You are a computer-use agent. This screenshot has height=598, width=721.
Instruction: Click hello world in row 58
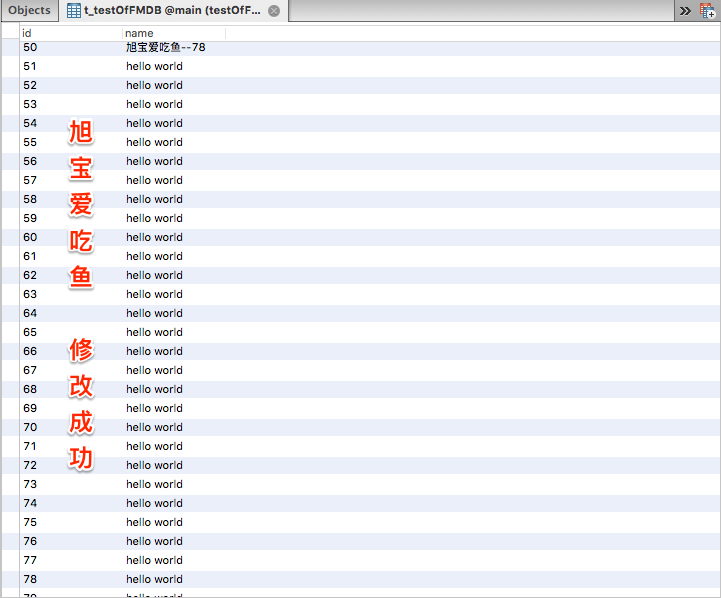coord(154,199)
